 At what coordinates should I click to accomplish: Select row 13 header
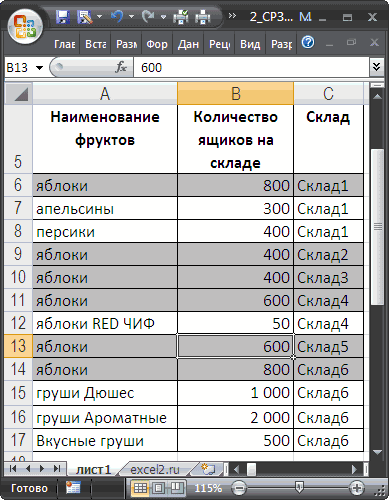[x=18, y=346]
